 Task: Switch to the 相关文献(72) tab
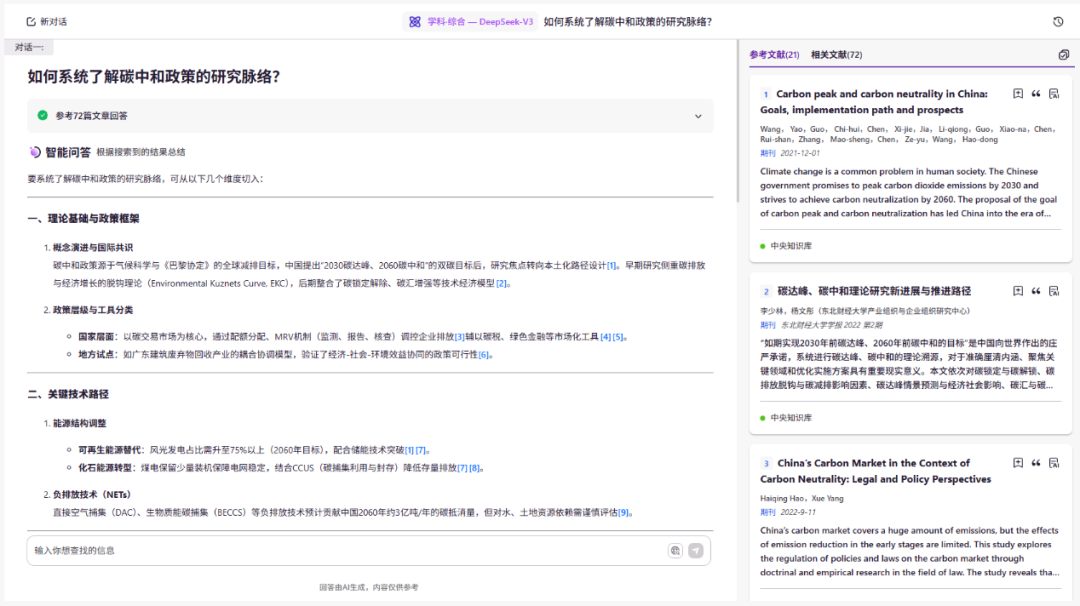click(836, 55)
